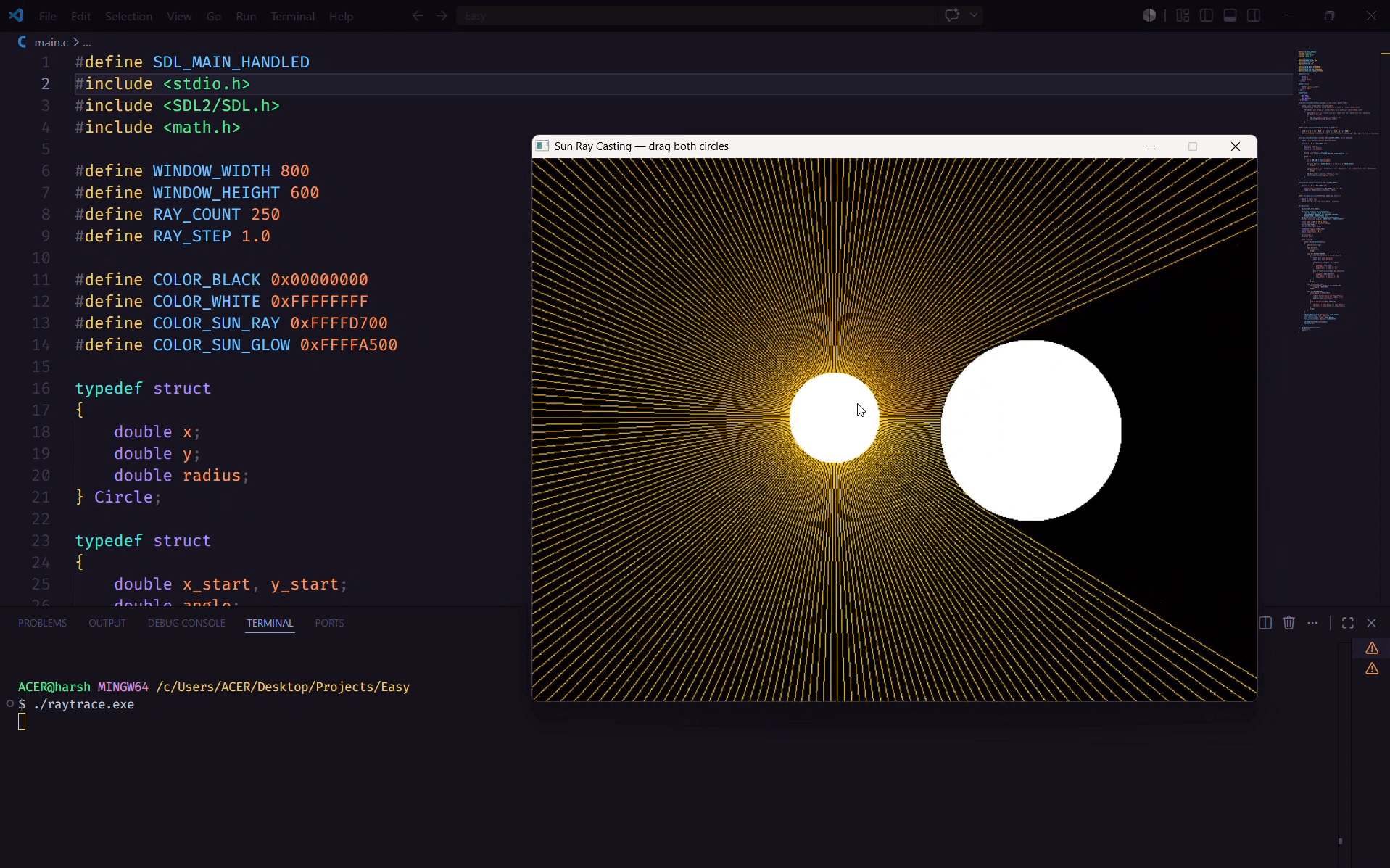Click the Sun Ray Casting window app icon
This screenshot has height=868, width=1390.
click(542, 146)
